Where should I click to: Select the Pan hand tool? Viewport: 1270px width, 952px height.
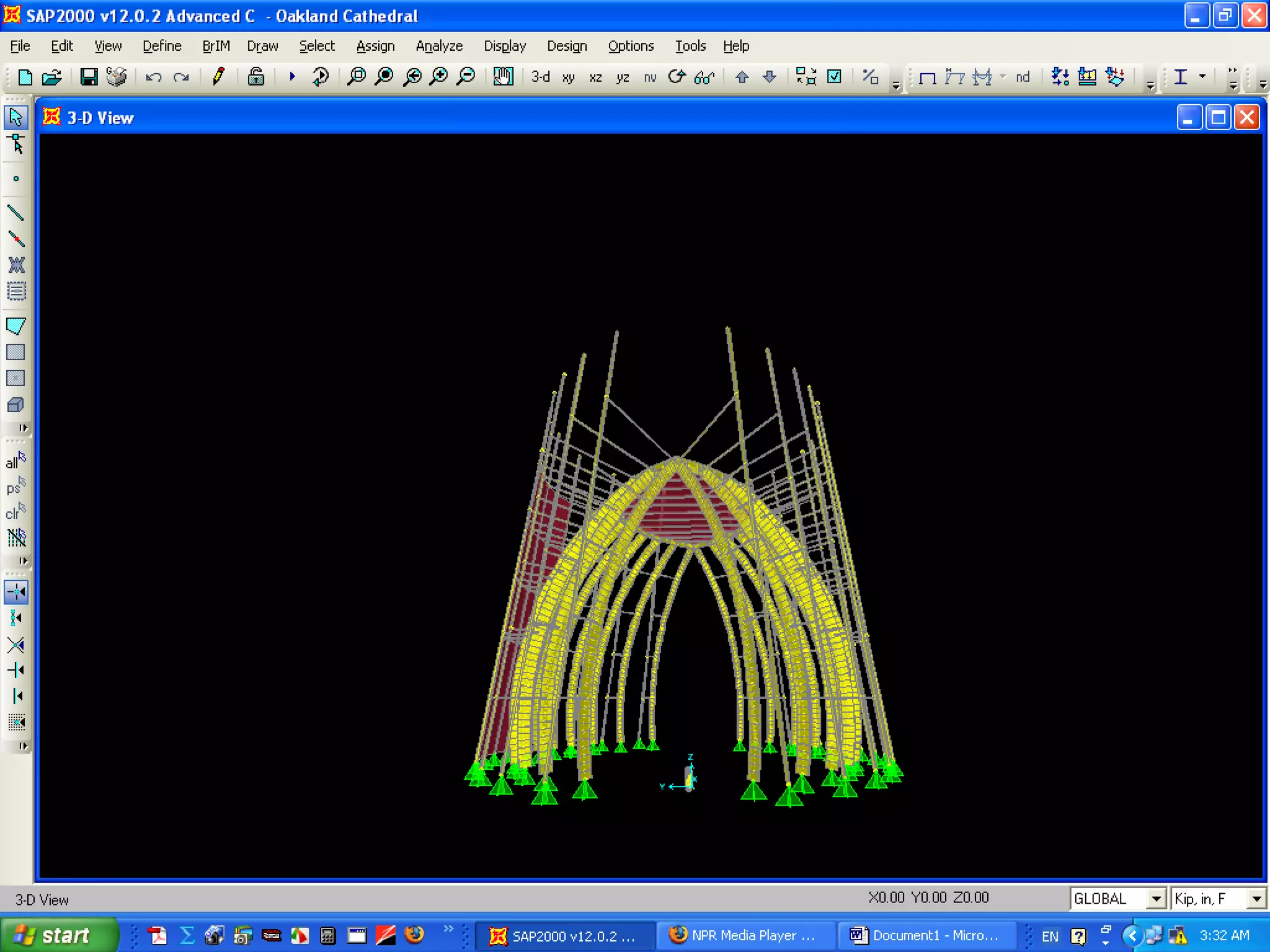pos(503,77)
